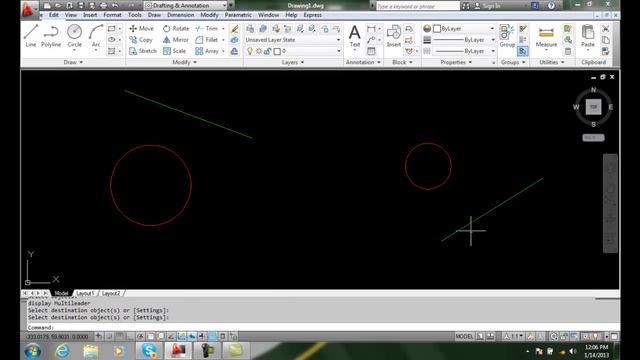Click the Paste clipboard tool
Screen dimensions: 640x360
(588, 36)
